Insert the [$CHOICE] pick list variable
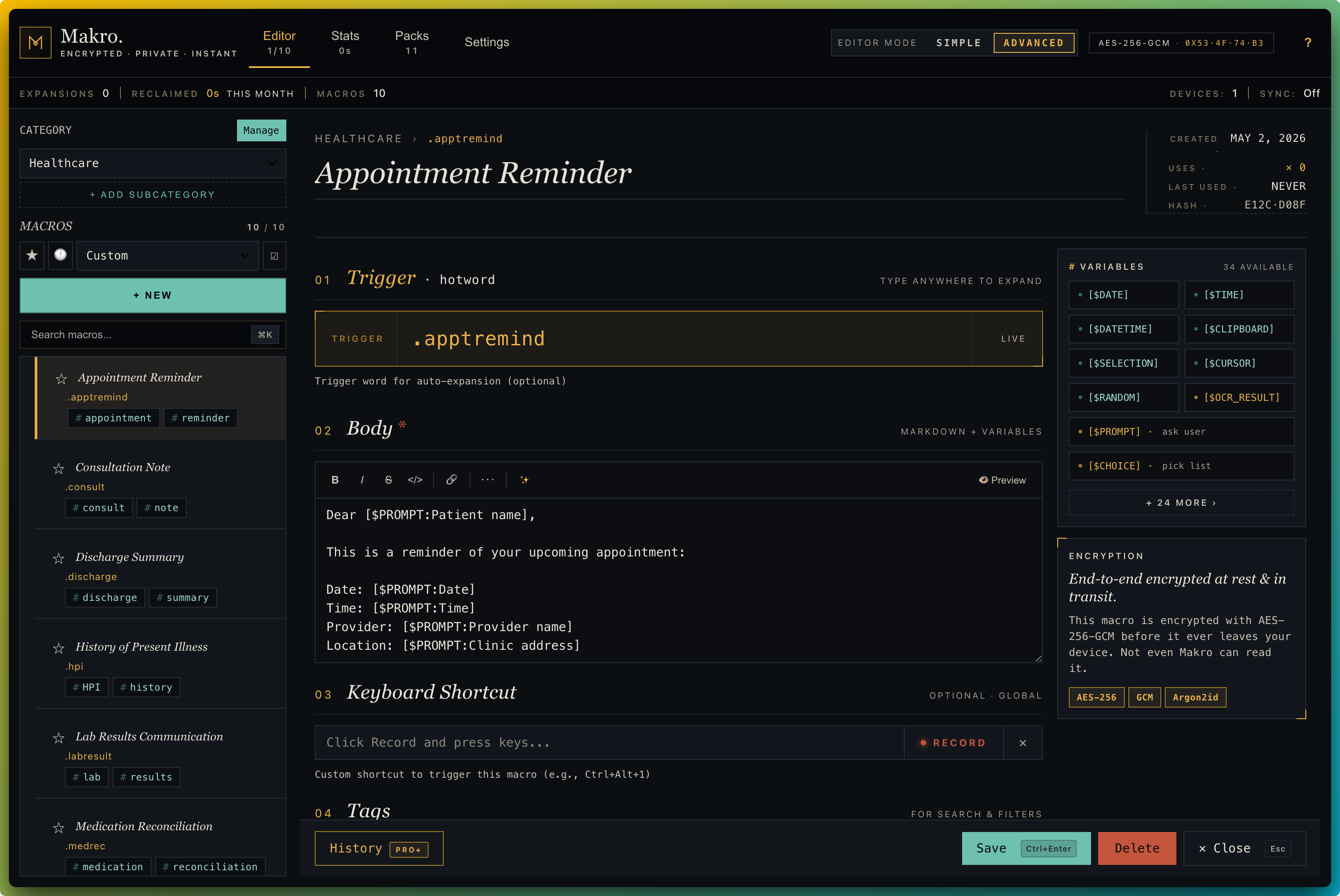 (1181, 466)
